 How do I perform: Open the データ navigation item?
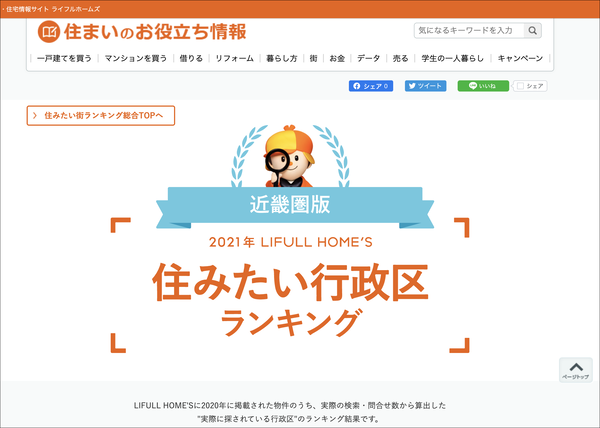pos(368,59)
